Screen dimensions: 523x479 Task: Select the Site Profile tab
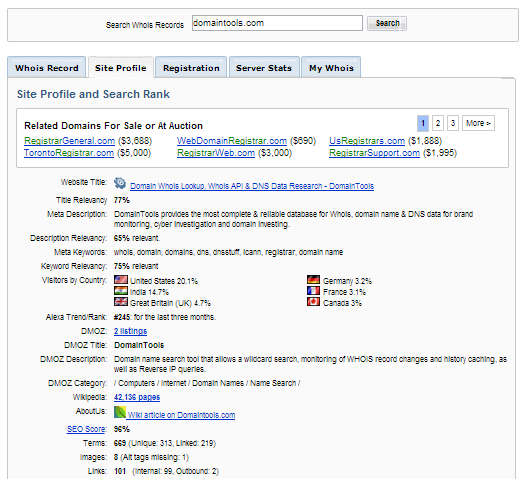coord(121,68)
